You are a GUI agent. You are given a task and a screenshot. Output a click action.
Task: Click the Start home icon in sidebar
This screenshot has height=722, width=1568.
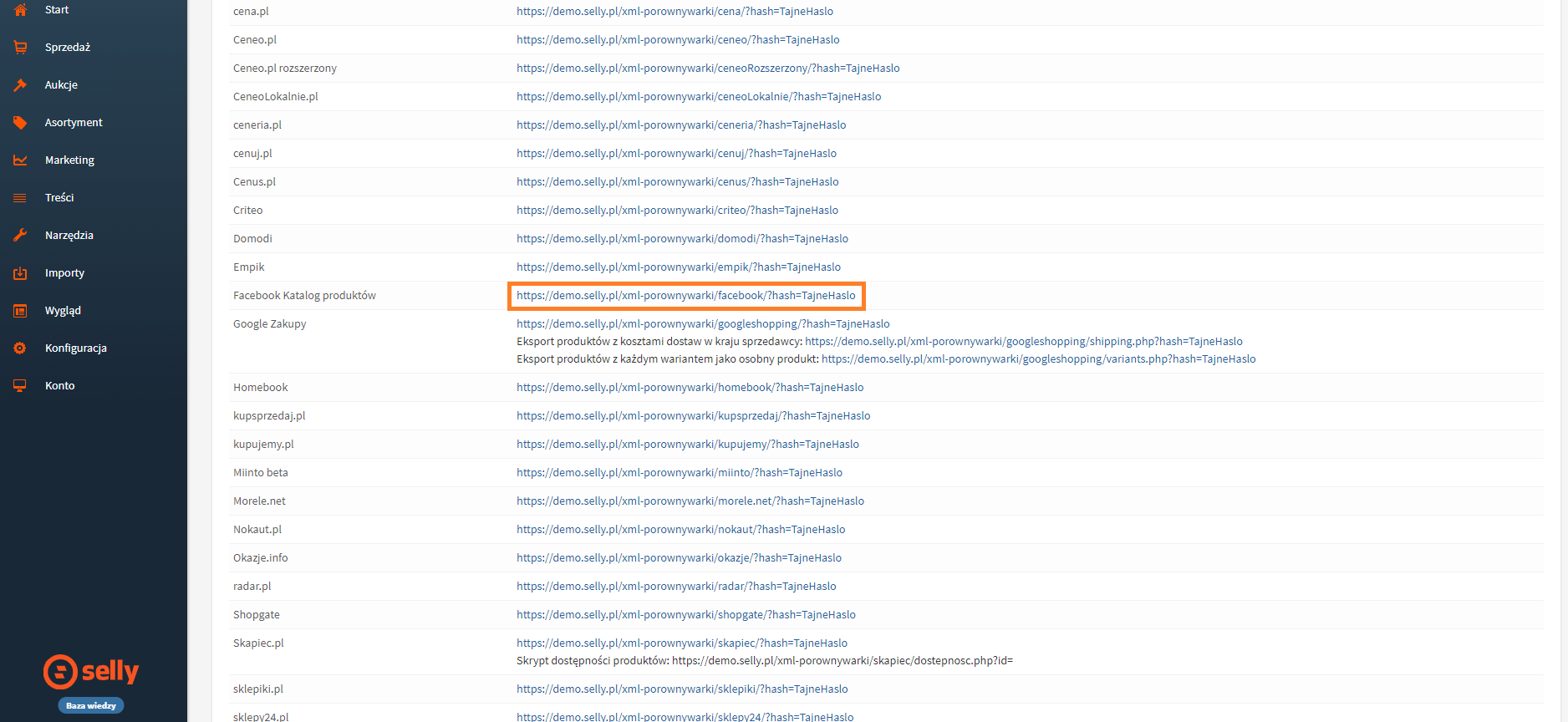(20, 10)
